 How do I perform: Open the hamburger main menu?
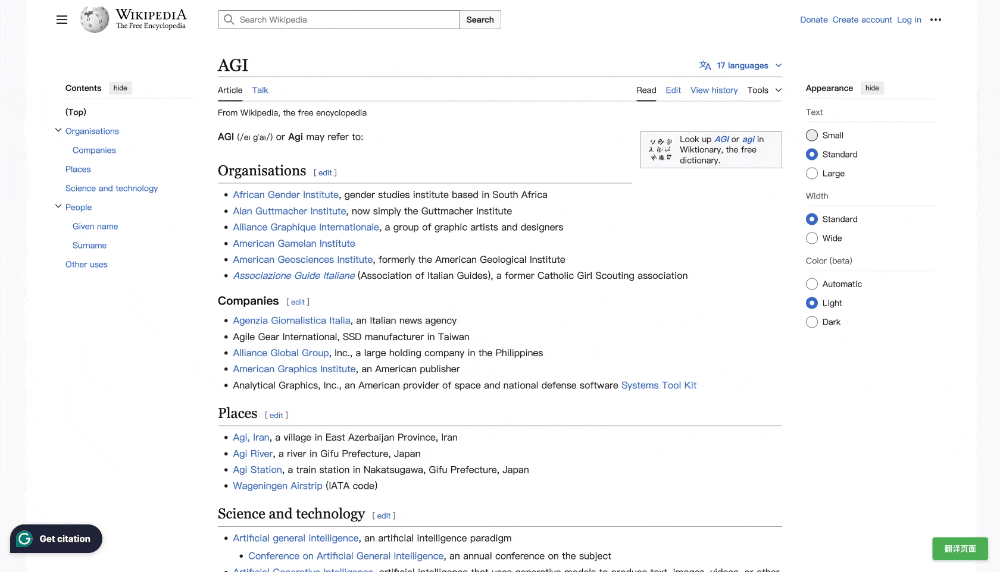click(x=61, y=20)
